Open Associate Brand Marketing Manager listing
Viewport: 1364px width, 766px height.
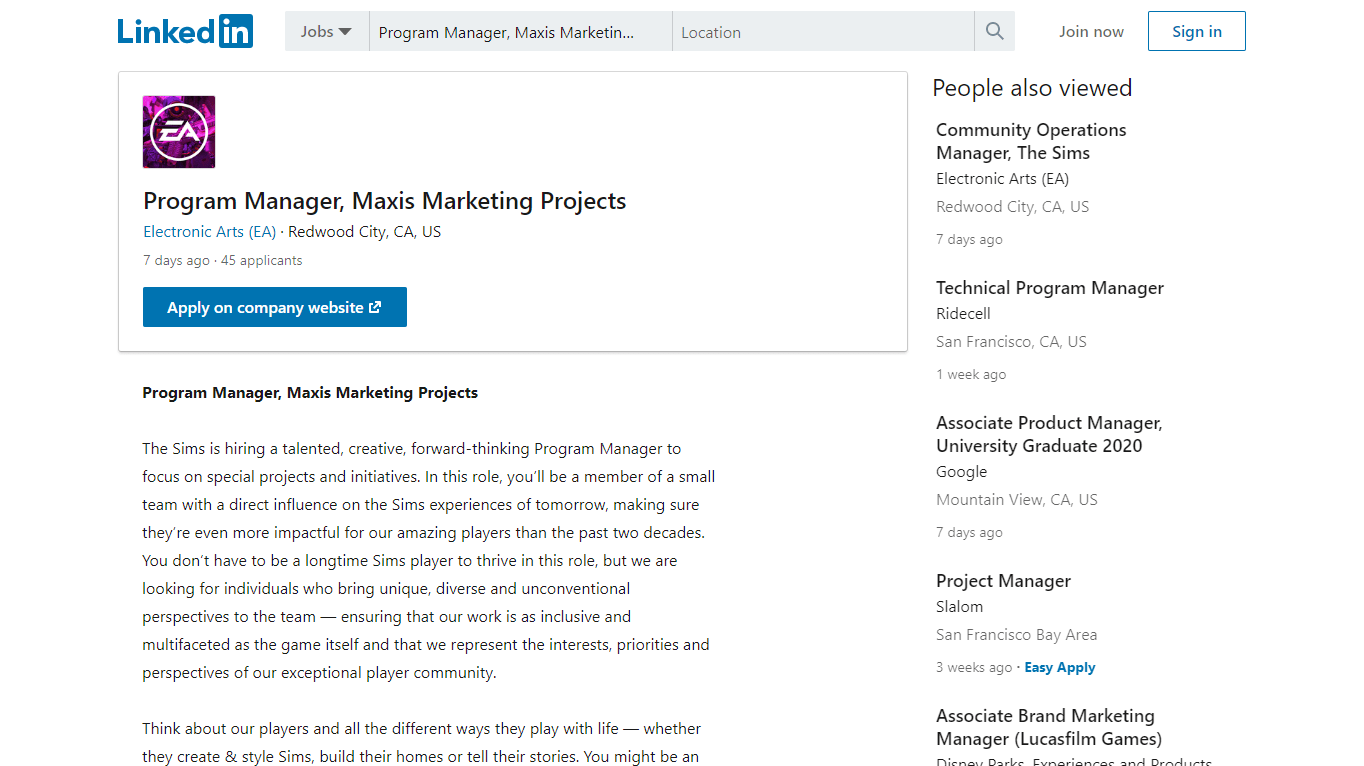click(1049, 727)
